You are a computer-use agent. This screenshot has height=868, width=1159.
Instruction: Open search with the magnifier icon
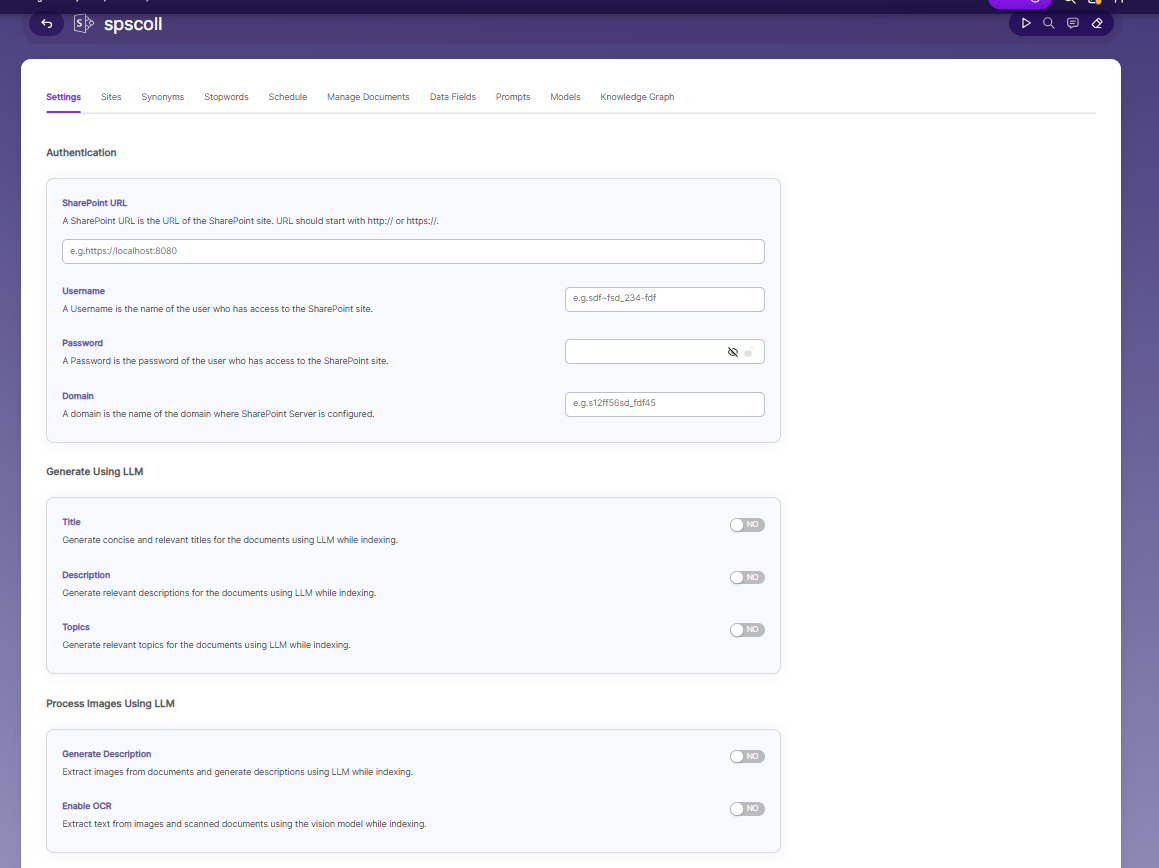(x=1049, y=24)
